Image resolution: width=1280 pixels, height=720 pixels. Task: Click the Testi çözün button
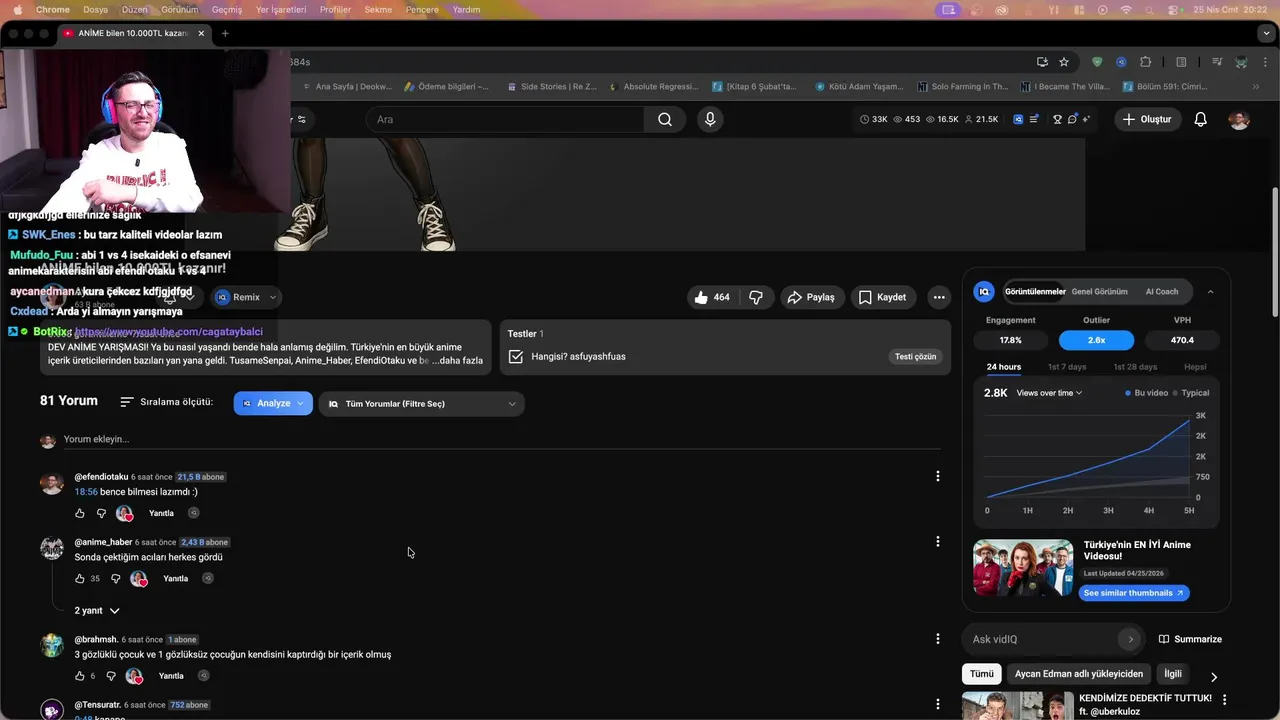click(x=916, y=357)
